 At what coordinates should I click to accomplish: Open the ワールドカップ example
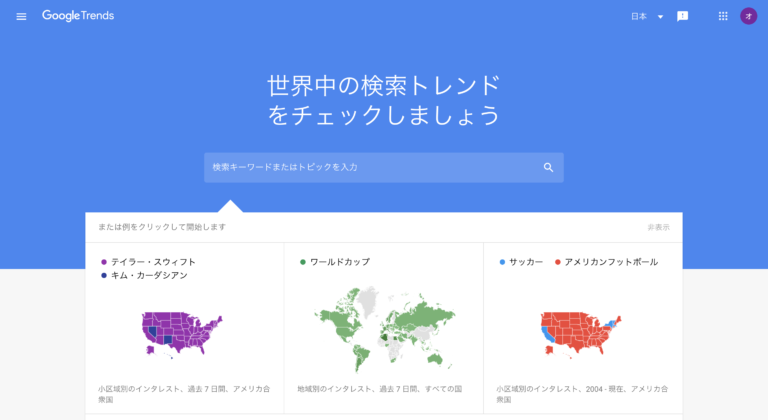tap(340, 262)
